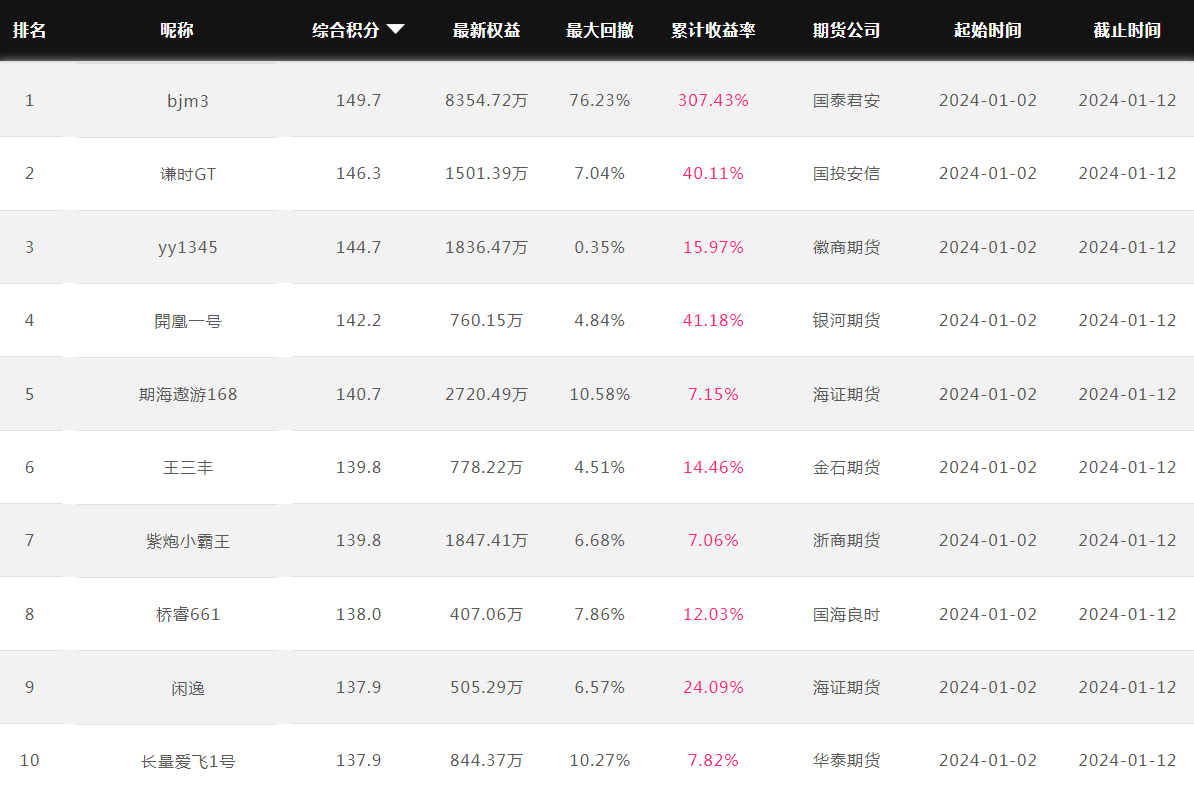The width and height of the screenshot is (1194, 795).
Task: Select the 7.06% return value
Action: click(x=713, y=541)
